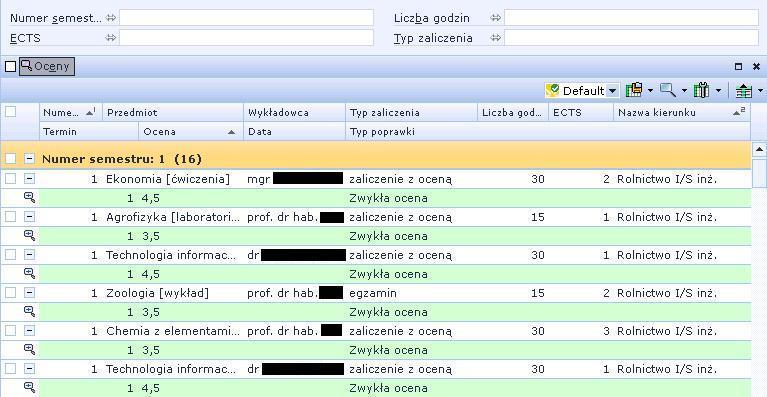Tick checkbox for Ekonomia [ćwiczenia] row
767x397 pixels.
pos(10,179)
